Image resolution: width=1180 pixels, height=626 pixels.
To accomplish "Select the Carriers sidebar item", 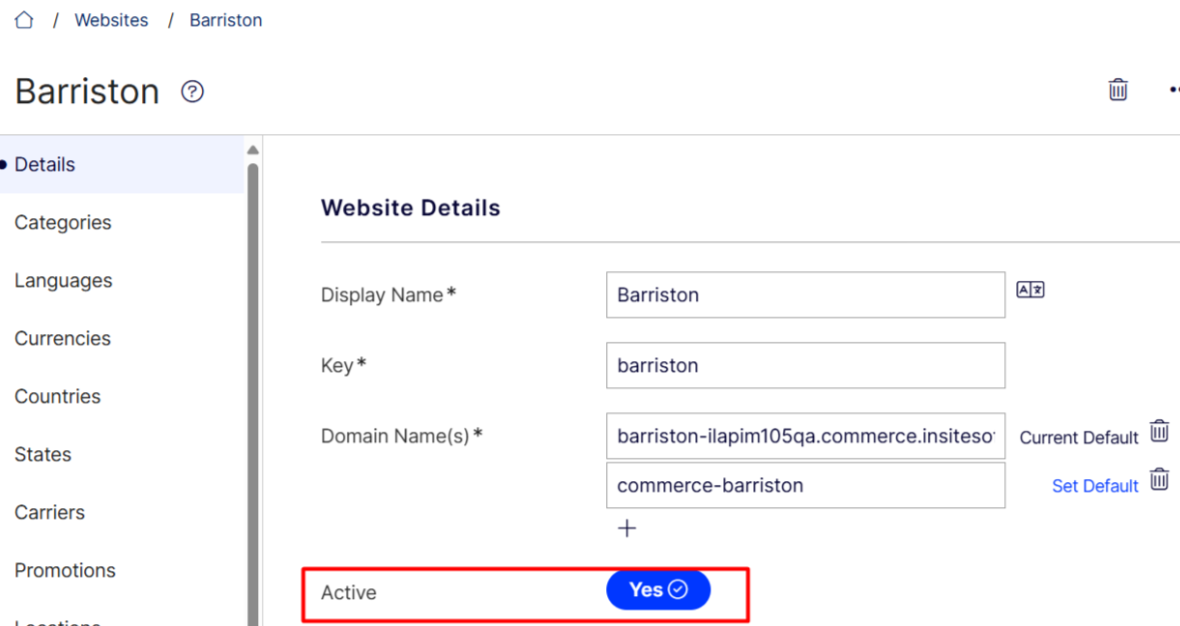I will (x=49, y=512).
